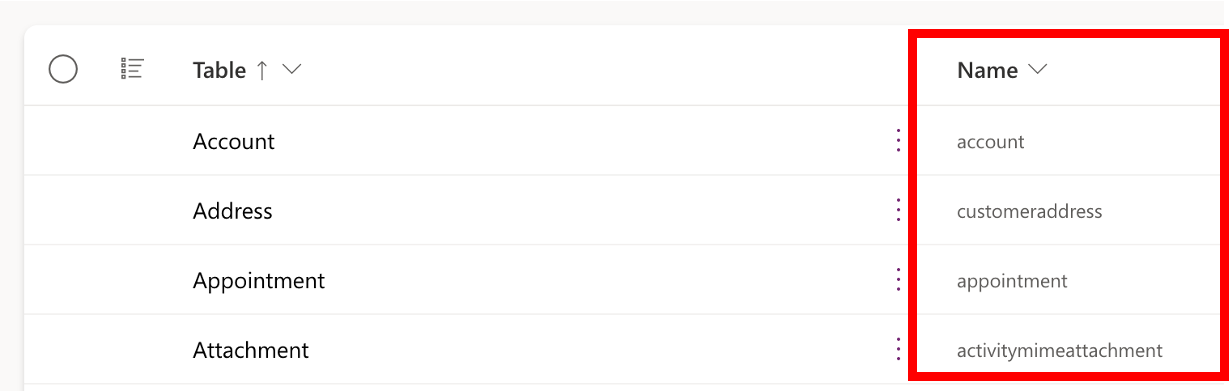The image size is (1230, 392).
Task: Select the Account row via its left selection area
Action: coord(63,141)
